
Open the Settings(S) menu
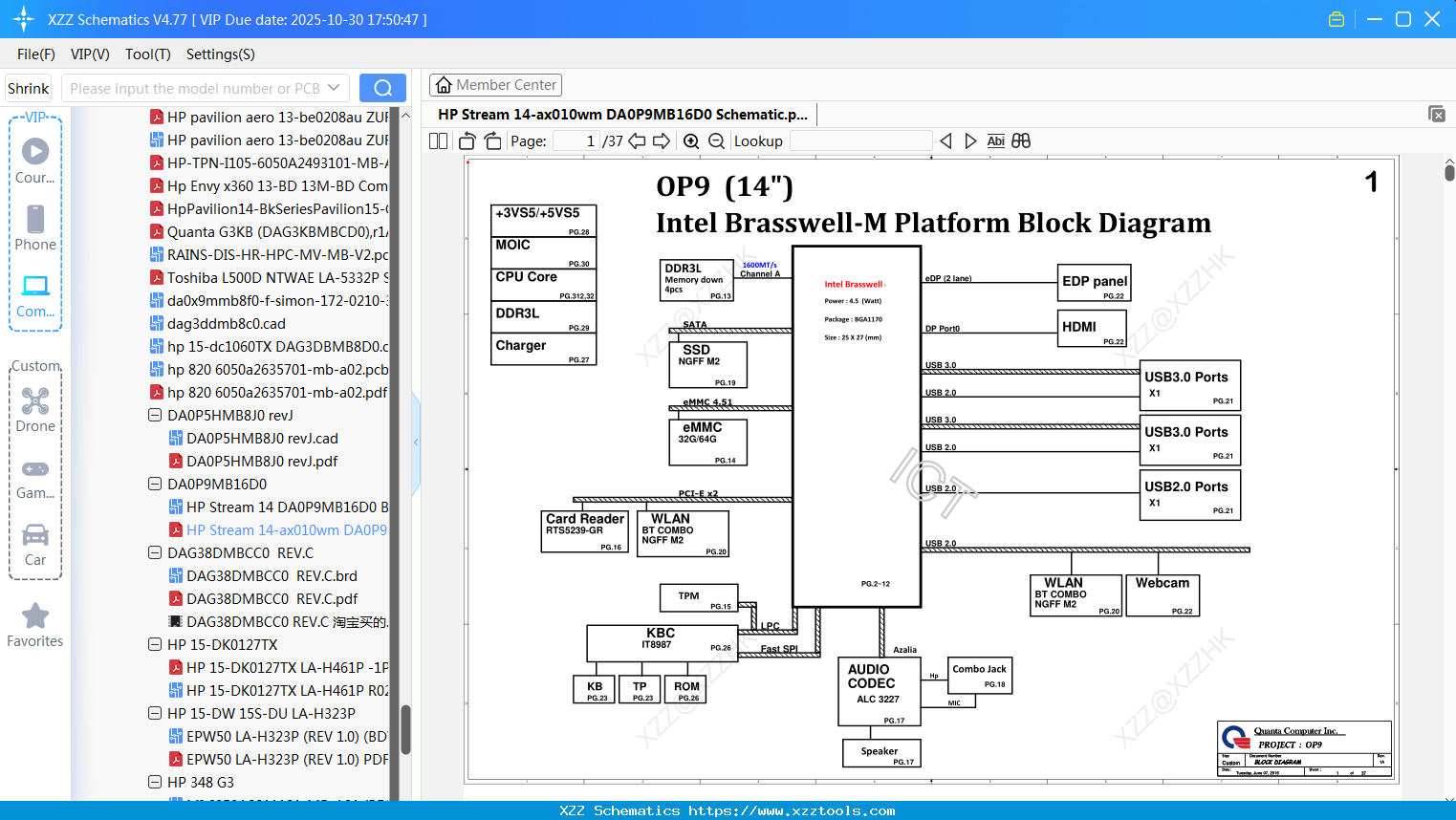(221, 54)
